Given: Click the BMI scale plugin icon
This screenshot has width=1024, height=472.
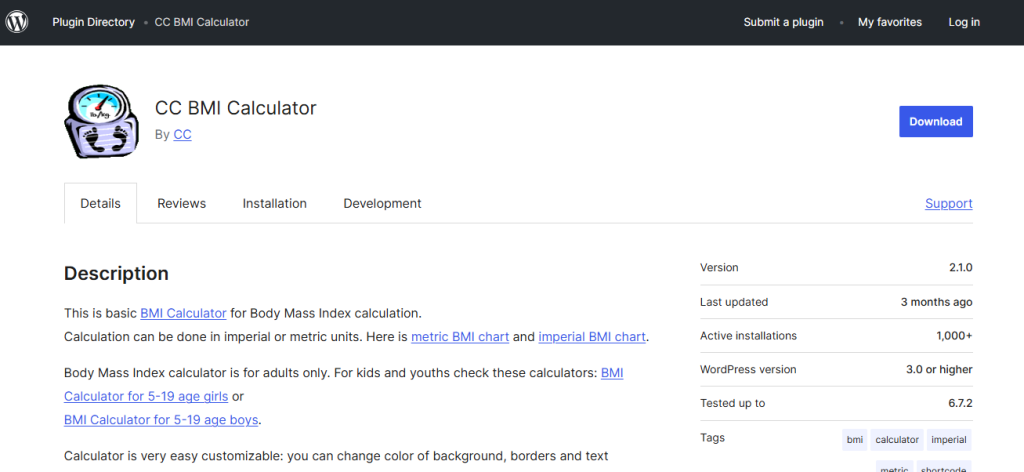Looking at the screenshot, I should [x=101, y=121].
